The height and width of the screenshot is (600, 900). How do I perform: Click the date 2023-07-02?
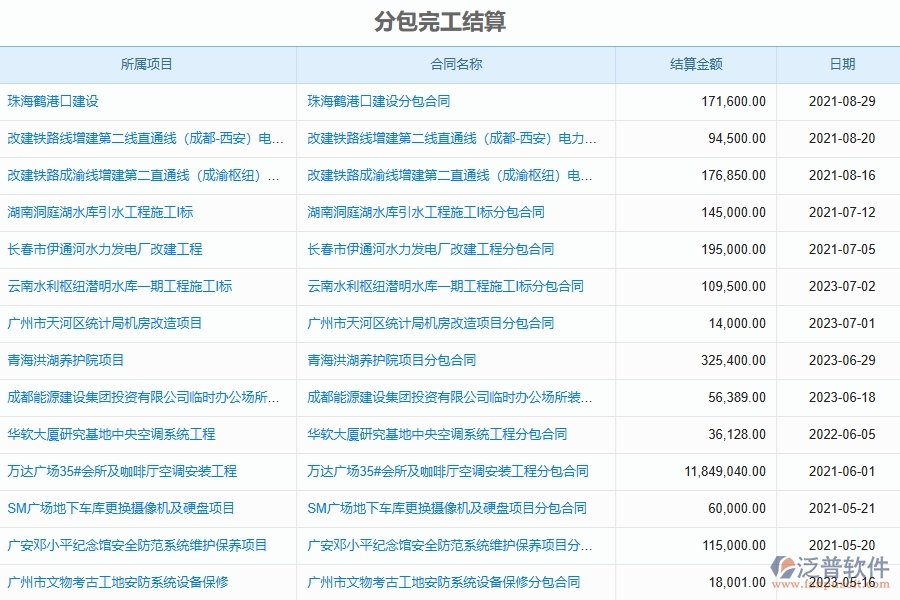(840, 286)
